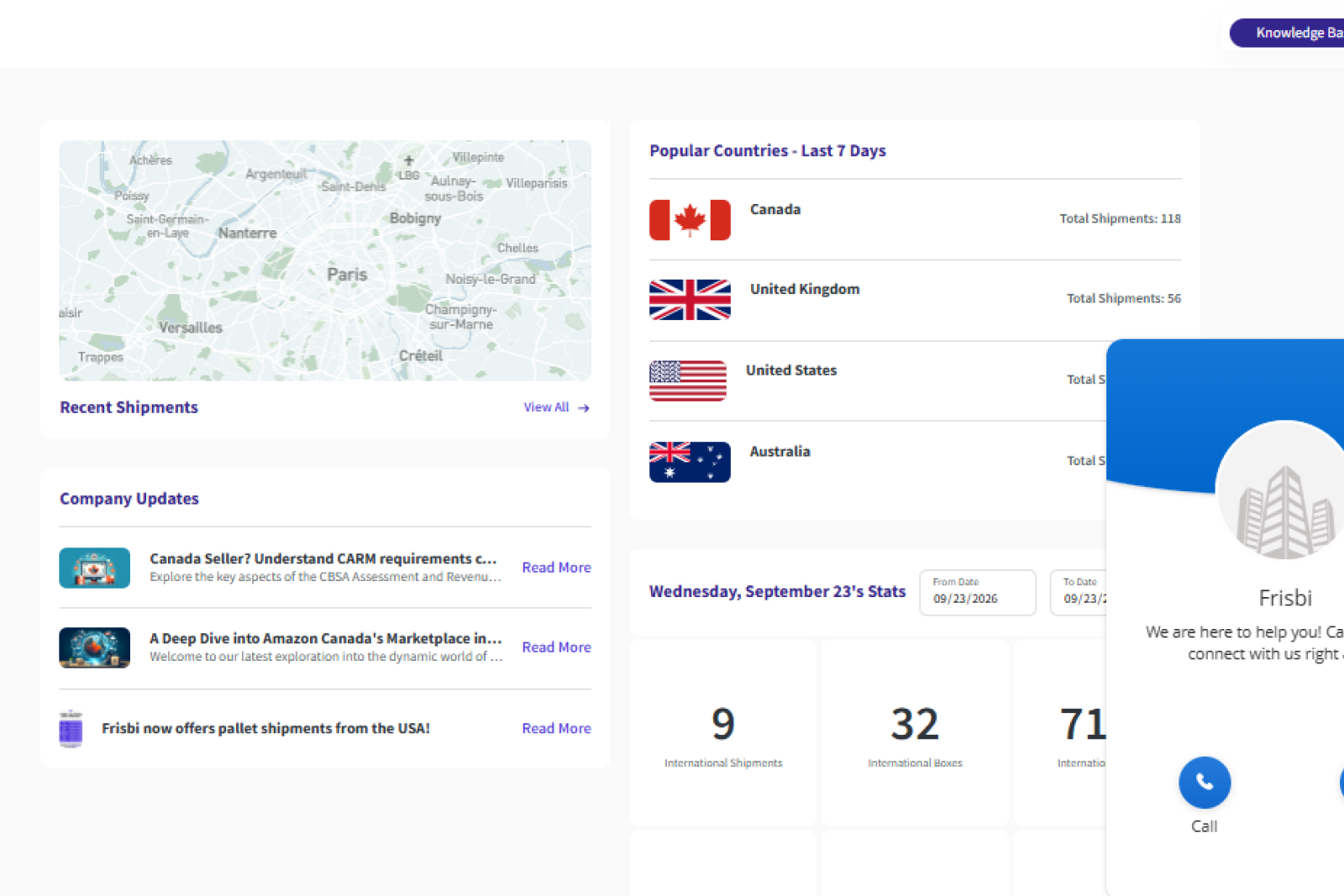Click the 9 International Shipments stat card
The width and height of the screenshot is (1344, 896).
pyautogui.click(x=722, y=732)
